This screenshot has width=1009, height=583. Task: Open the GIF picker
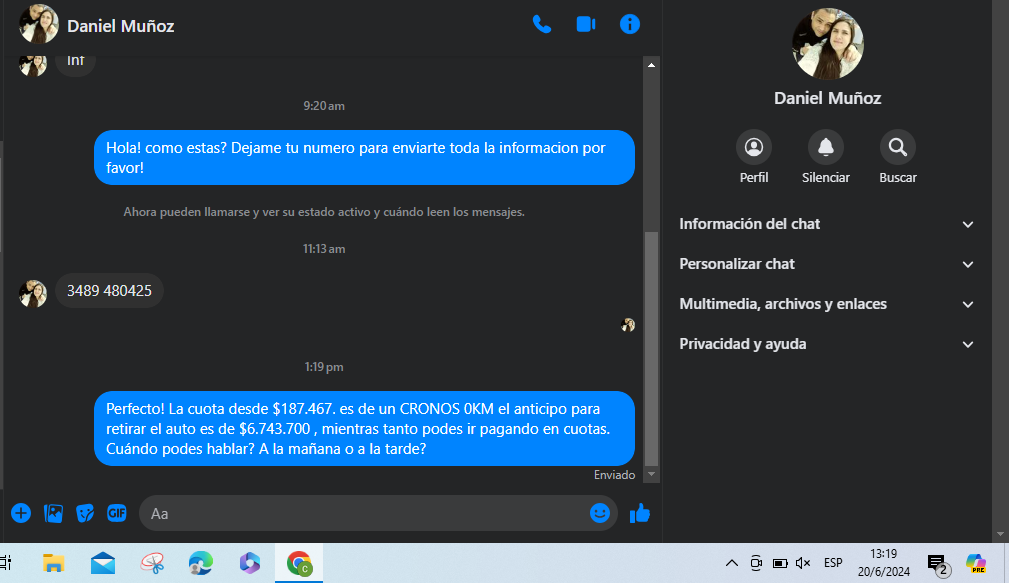point(117,513)
